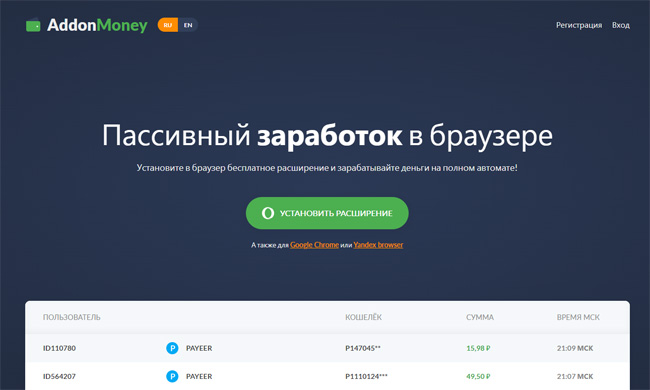Click the Сумма column header

pos(480,317)
